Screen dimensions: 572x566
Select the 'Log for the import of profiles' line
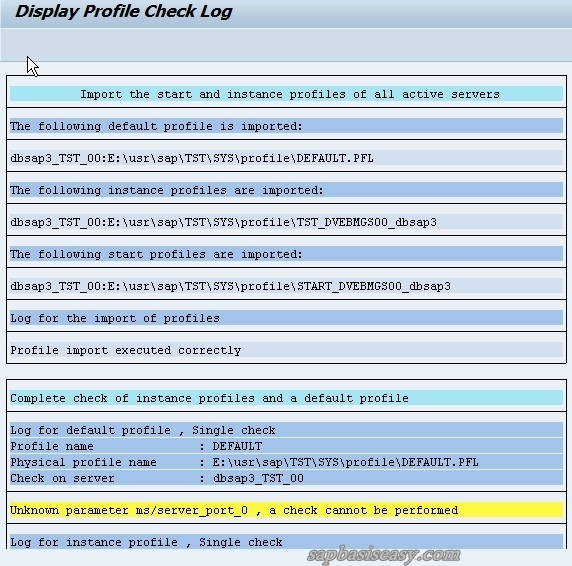(286, 318)
